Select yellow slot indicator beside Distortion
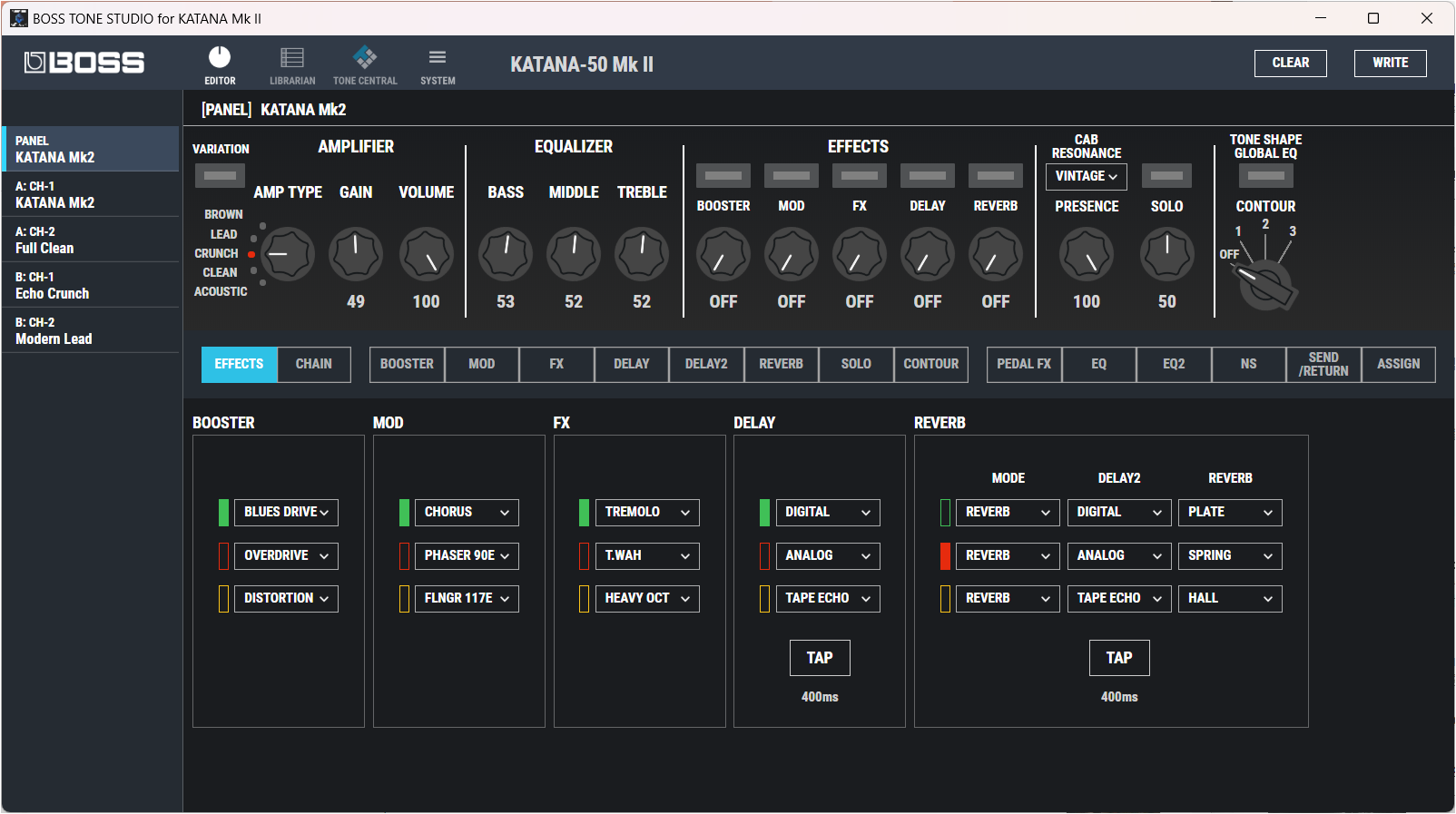 coord(223,599)
